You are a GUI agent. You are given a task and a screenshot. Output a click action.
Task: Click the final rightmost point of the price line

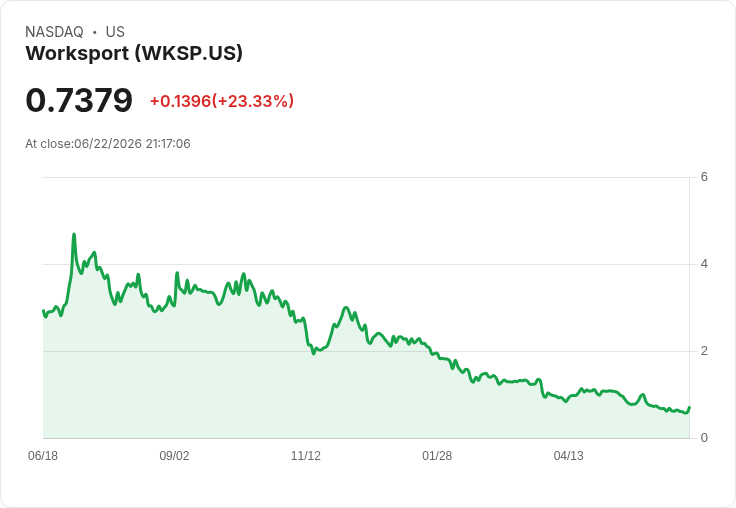pyautogui.click(x=689, y=408)
